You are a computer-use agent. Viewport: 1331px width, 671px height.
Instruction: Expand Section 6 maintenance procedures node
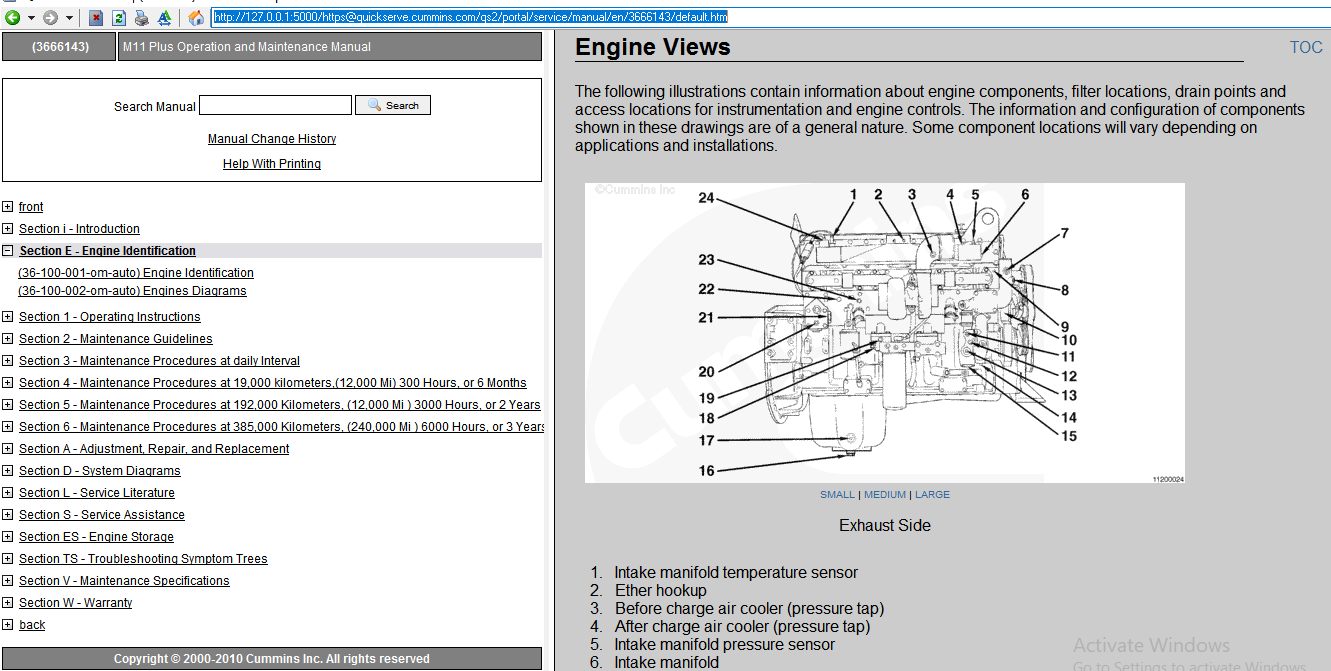coord(8,427)
